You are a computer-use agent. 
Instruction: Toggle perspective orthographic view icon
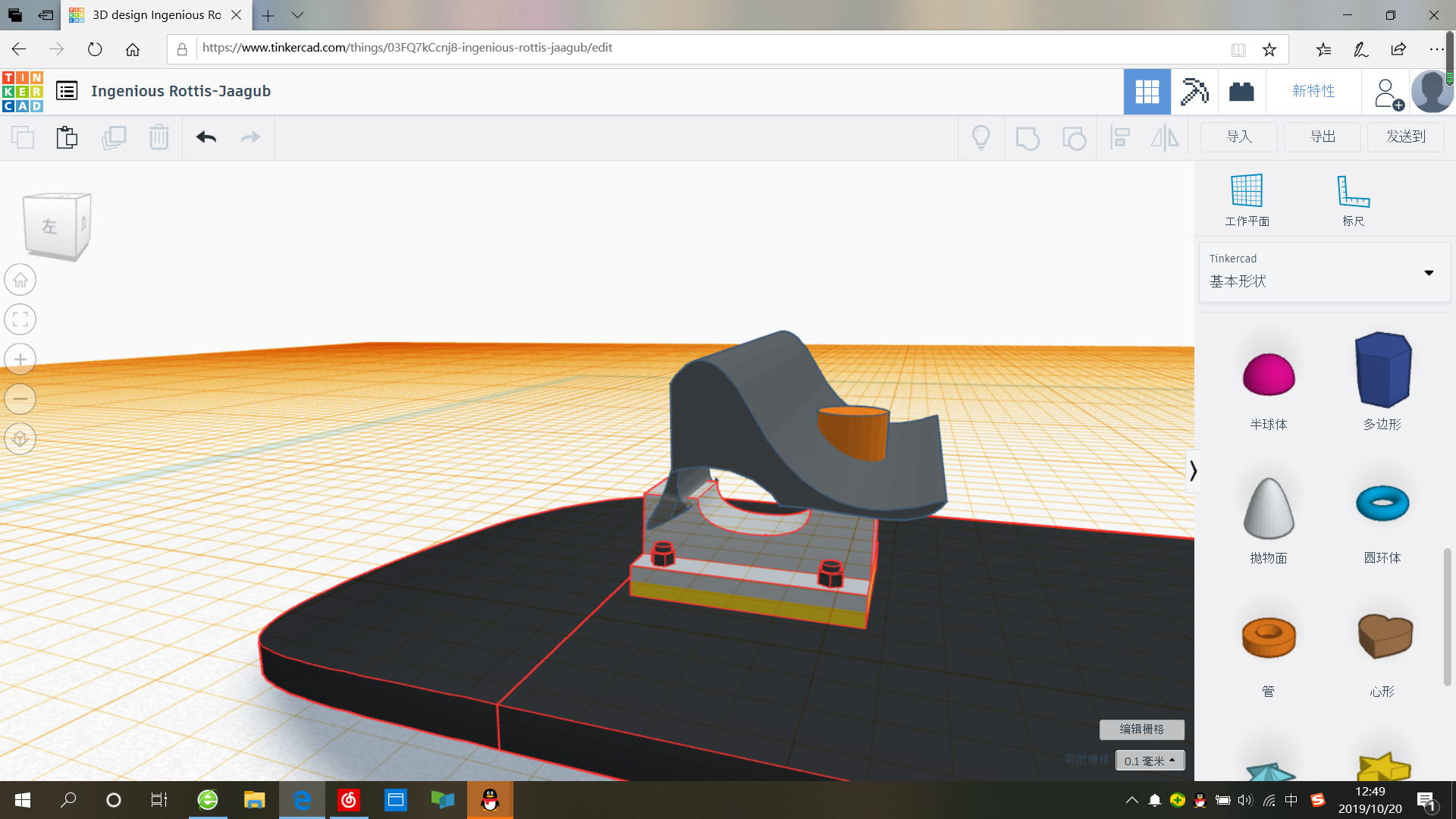click(20, 439)
